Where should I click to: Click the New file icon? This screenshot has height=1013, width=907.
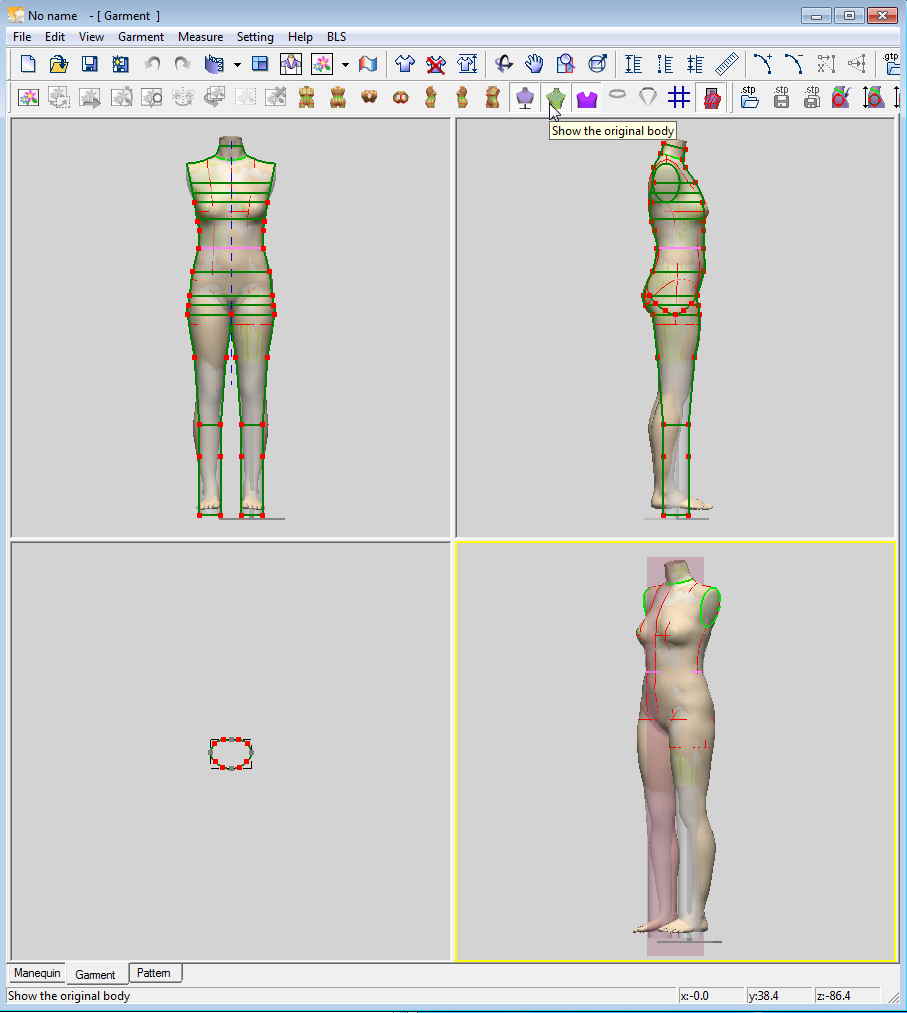(28, 63)
